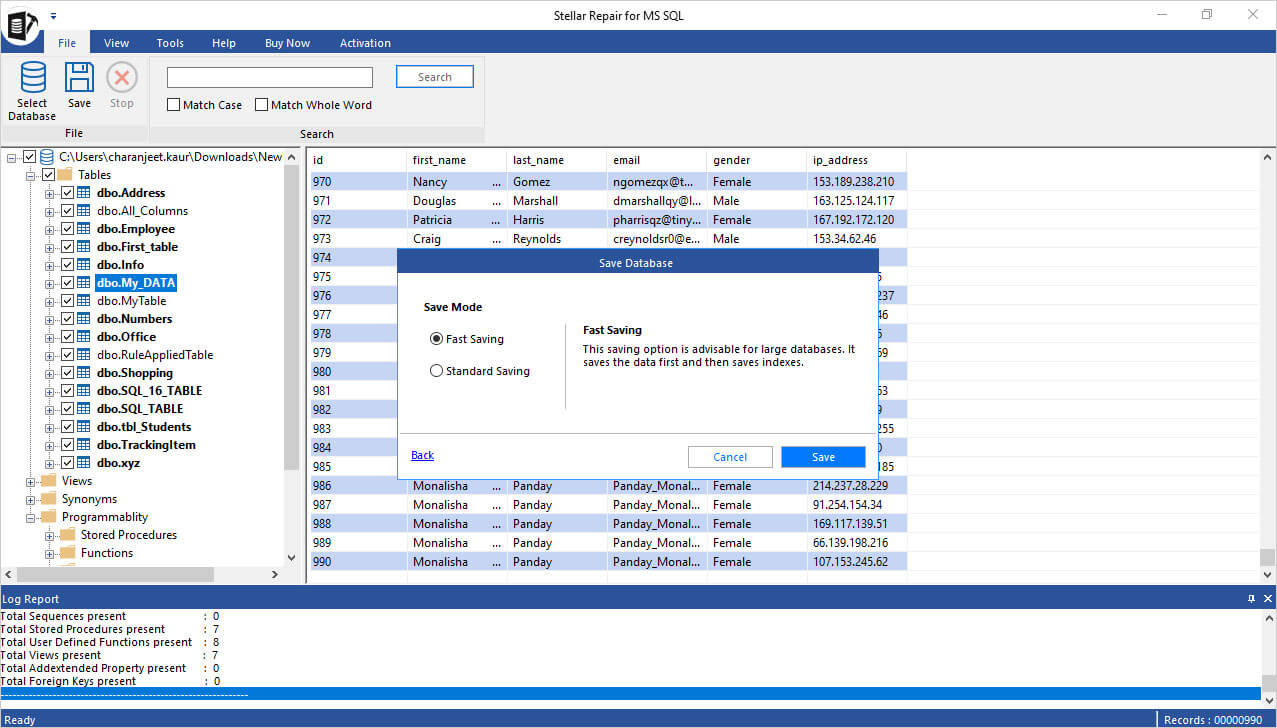The height and width of the screenshot is (728, 1277).
Task: Click the Functions folder icon
Action: click(x=68, y=553)
